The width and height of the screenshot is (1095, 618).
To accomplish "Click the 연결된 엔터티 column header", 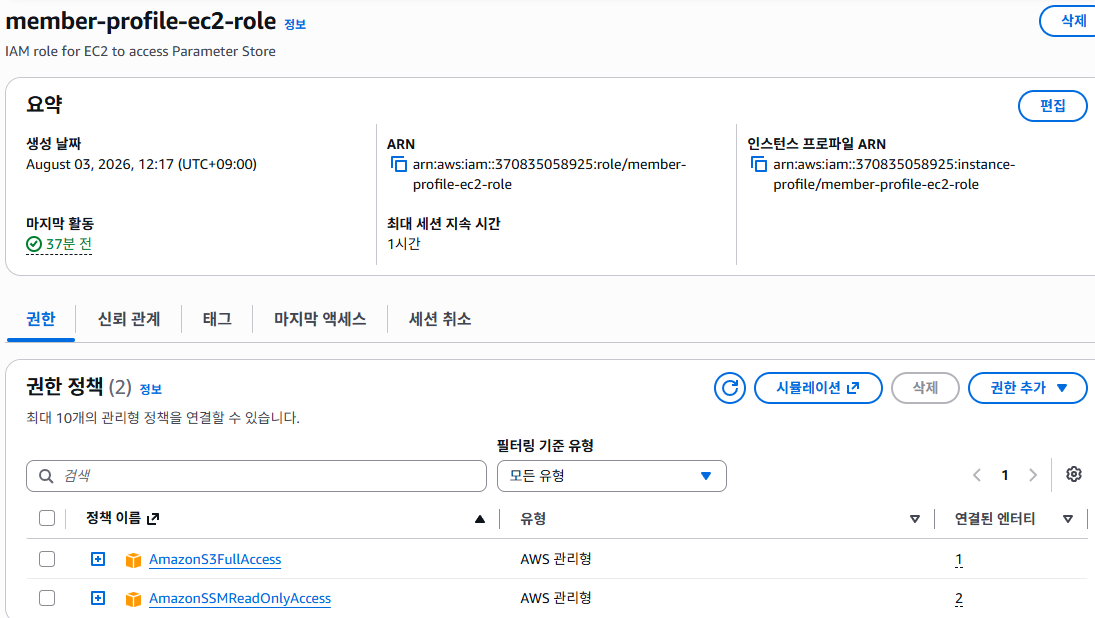I will [994, 519].
